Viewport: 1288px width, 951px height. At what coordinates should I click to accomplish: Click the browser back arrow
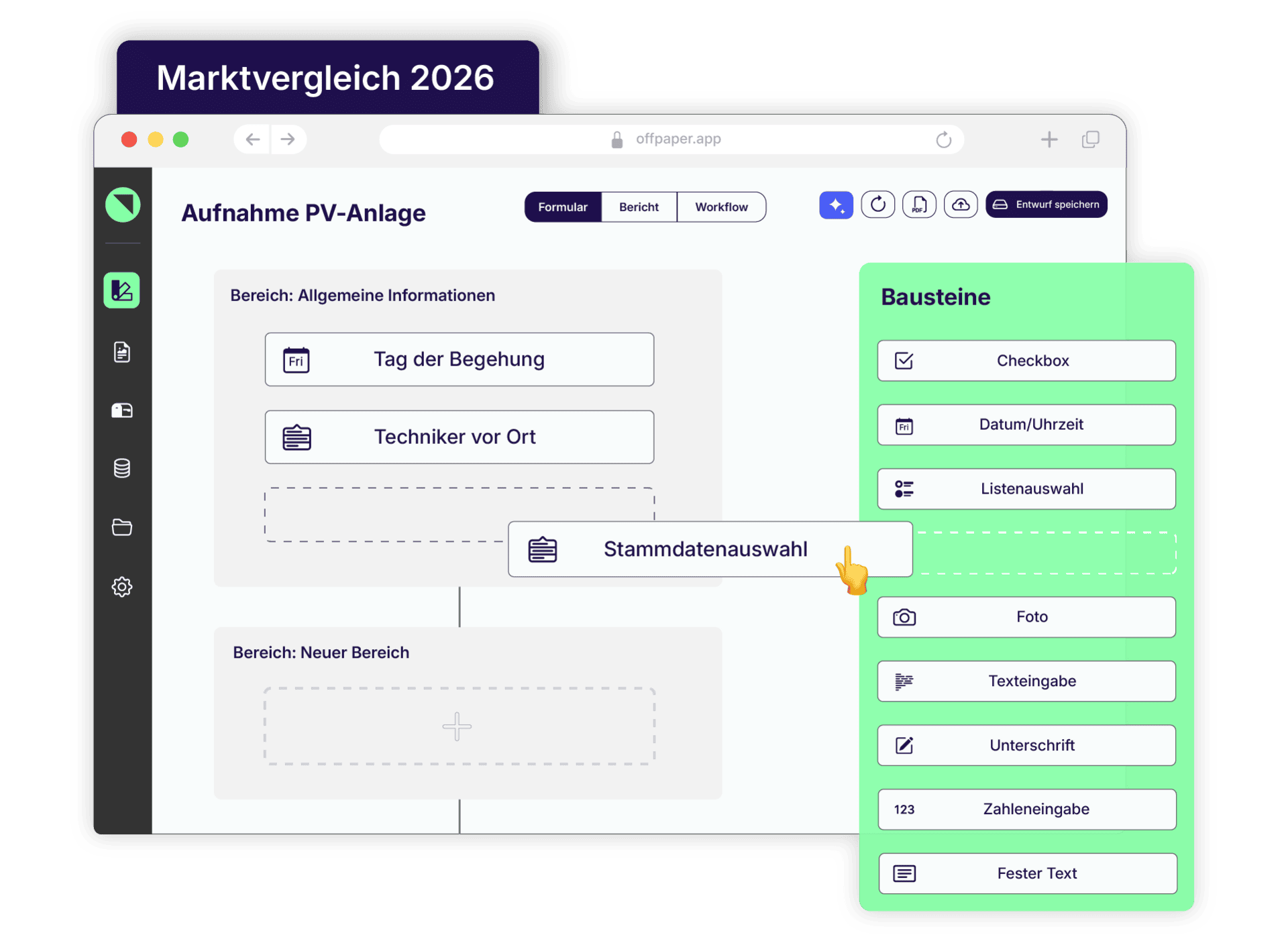click(x=252, y=139)
